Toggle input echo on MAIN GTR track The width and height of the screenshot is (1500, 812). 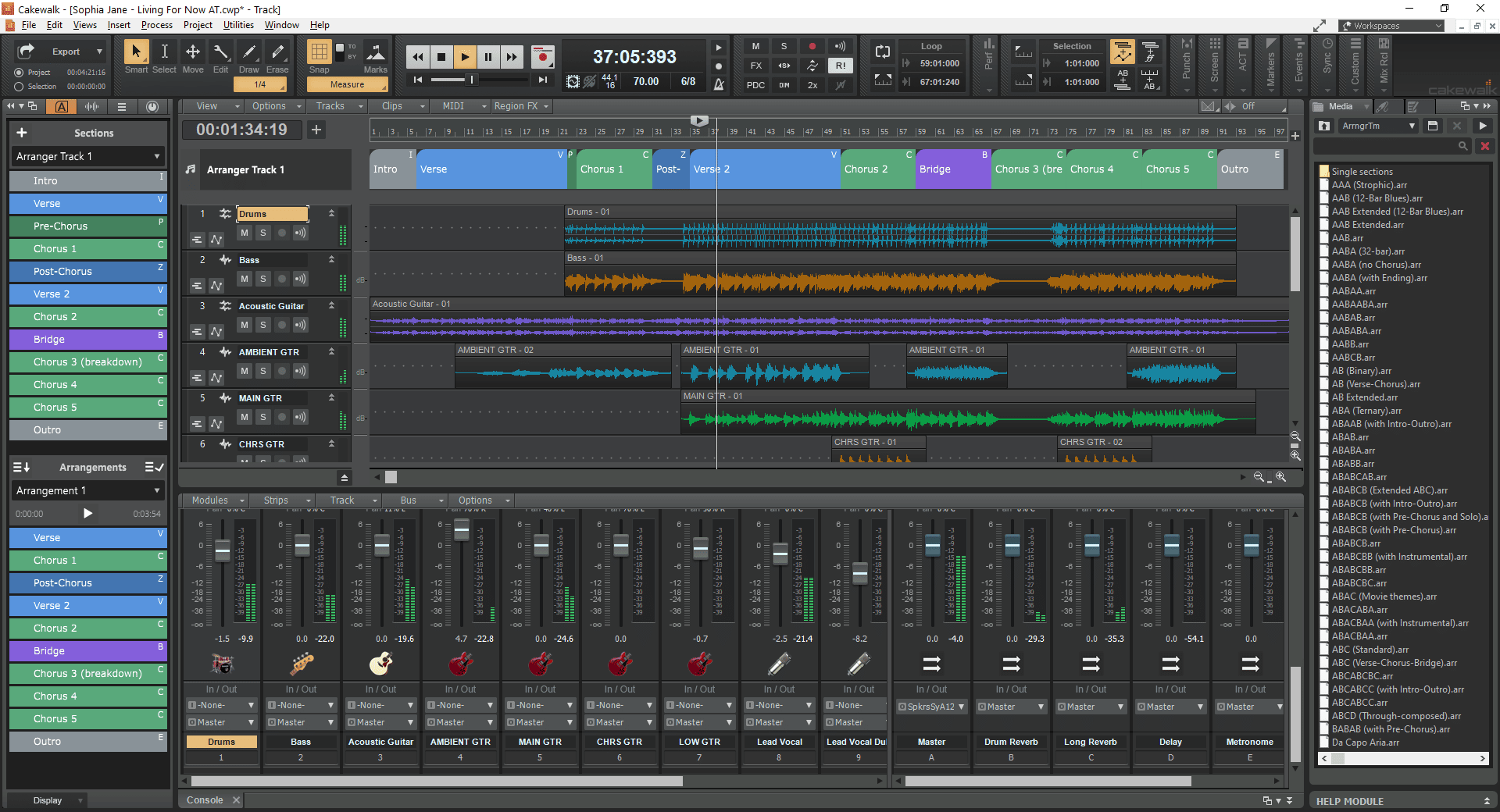tap(301, 417)
